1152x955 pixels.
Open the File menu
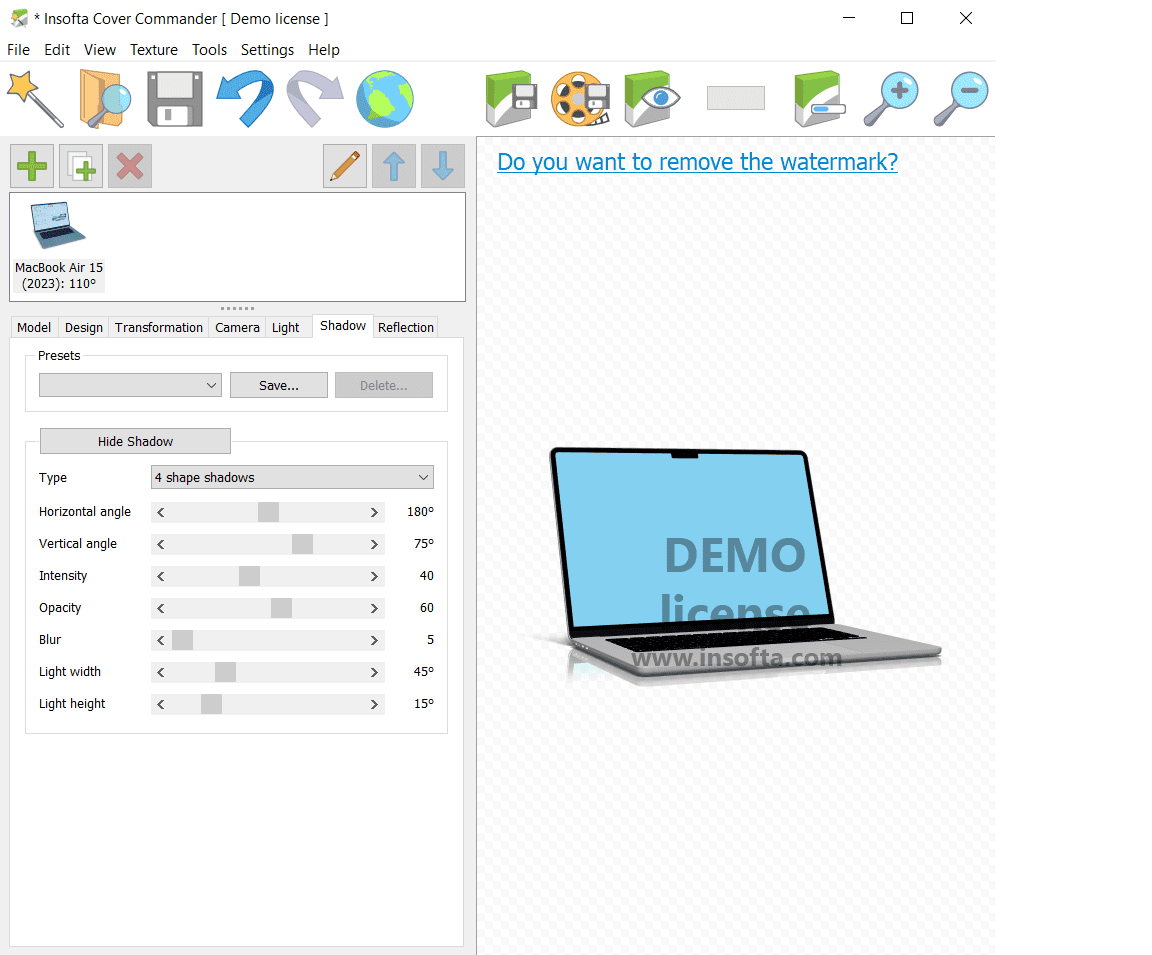click(x=18, y=50)
